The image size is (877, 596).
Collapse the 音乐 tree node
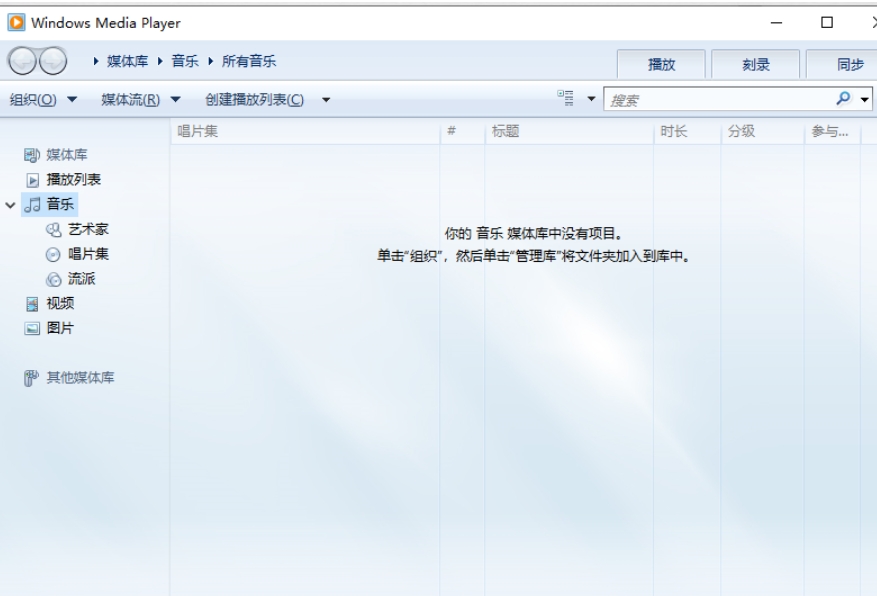[x=10, y=205]
